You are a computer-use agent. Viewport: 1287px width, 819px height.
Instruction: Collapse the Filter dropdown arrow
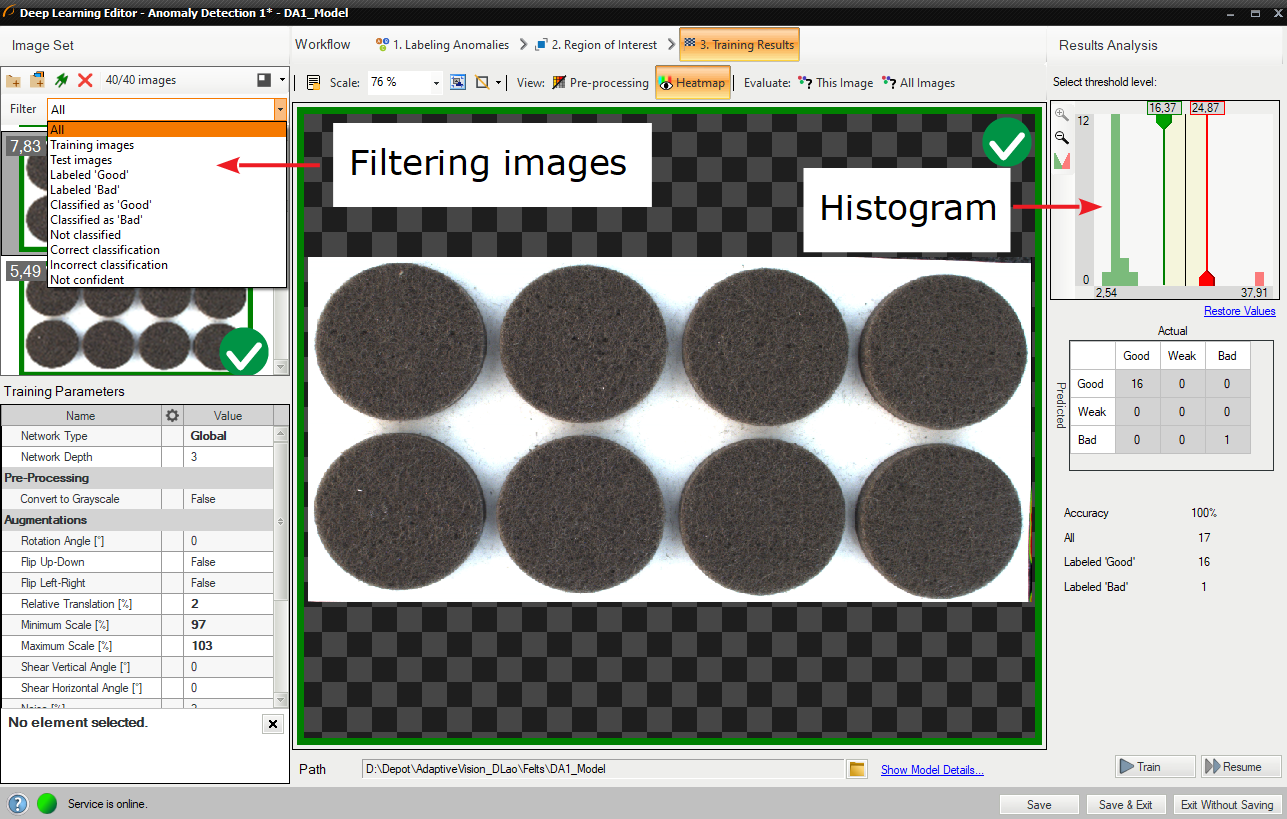[280, 109]
